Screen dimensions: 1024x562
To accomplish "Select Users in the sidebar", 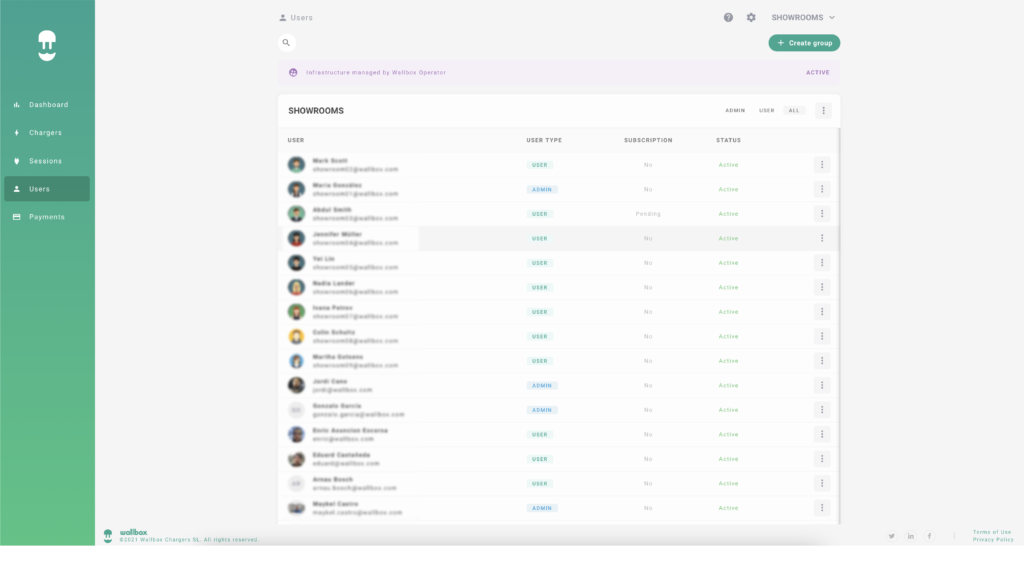I will (x=47, y=189).
